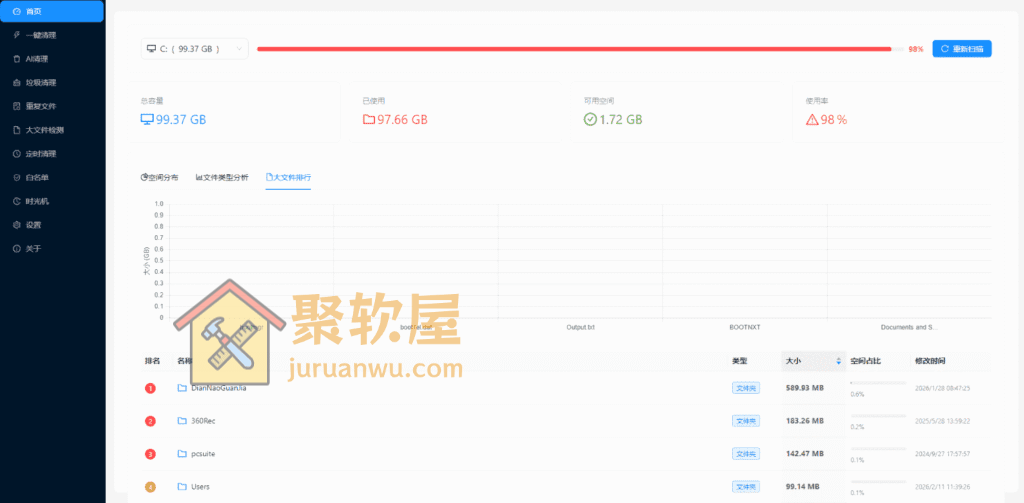The width and height of the screenshot is (1024, 503).
Task: Click folder icon of pcsuite row
Action: click(x=182, y=453)
